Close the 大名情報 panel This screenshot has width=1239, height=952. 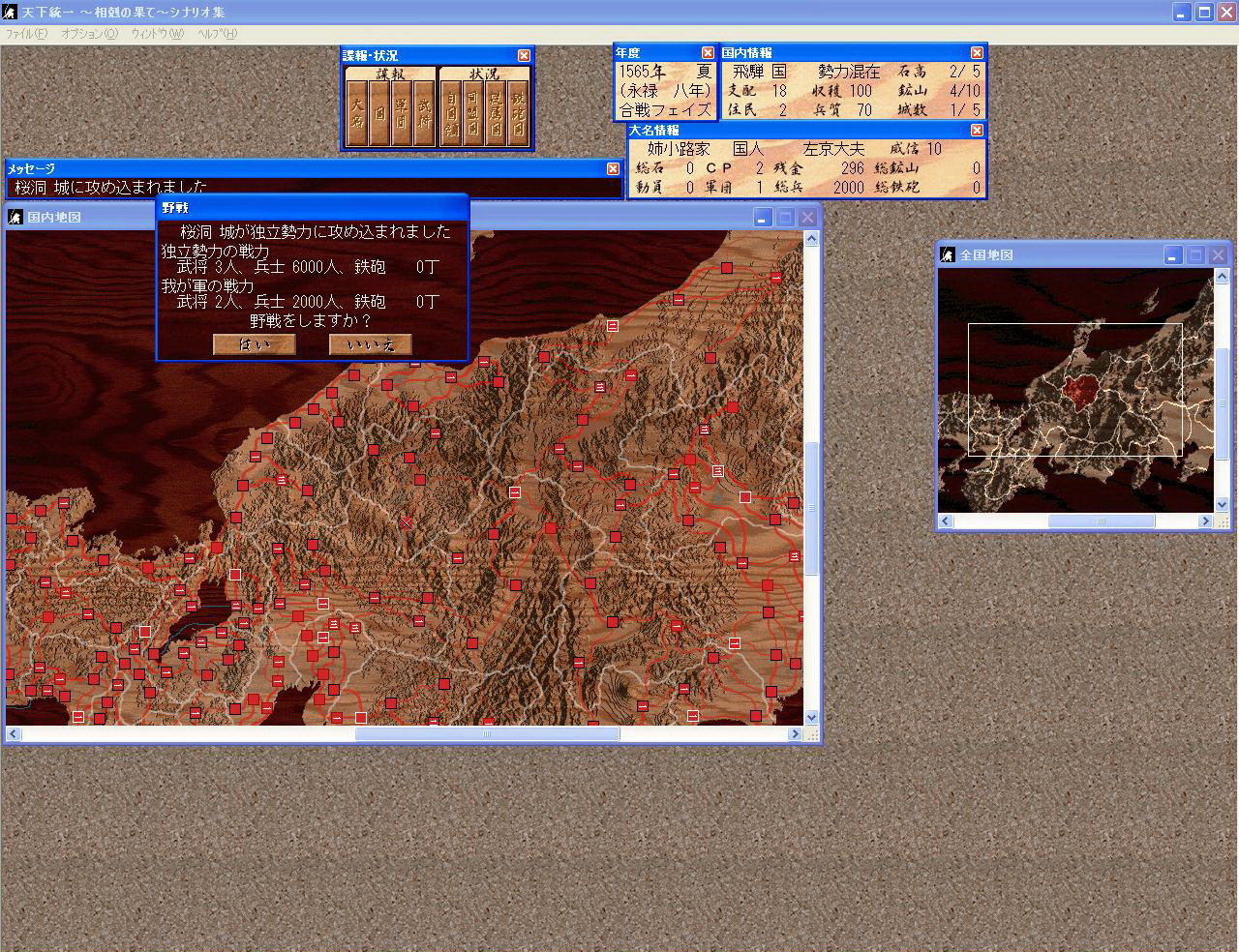coord(977,130)
